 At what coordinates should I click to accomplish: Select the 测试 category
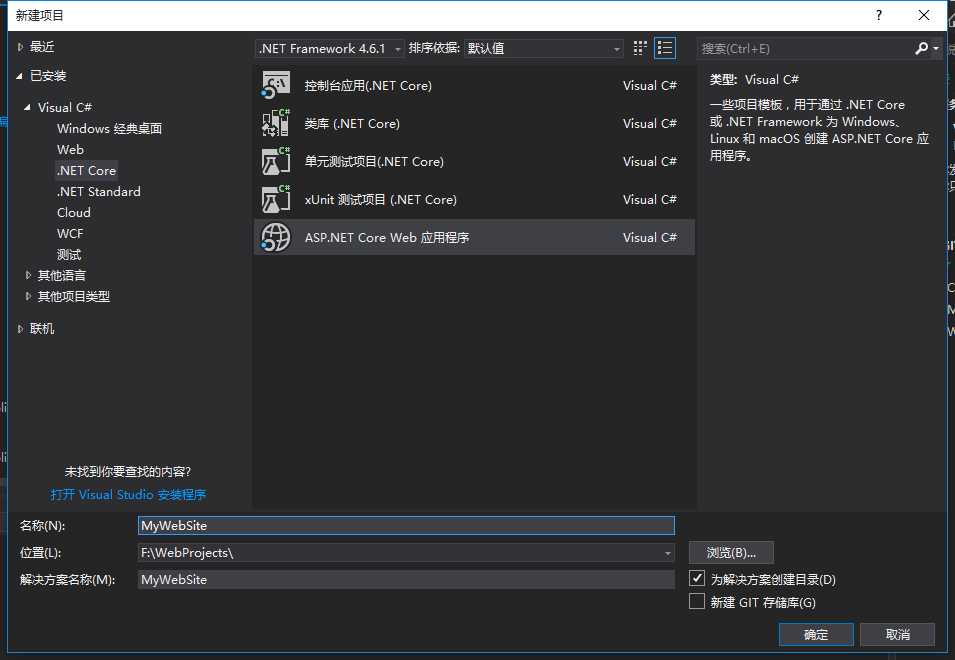click(69, 255)
